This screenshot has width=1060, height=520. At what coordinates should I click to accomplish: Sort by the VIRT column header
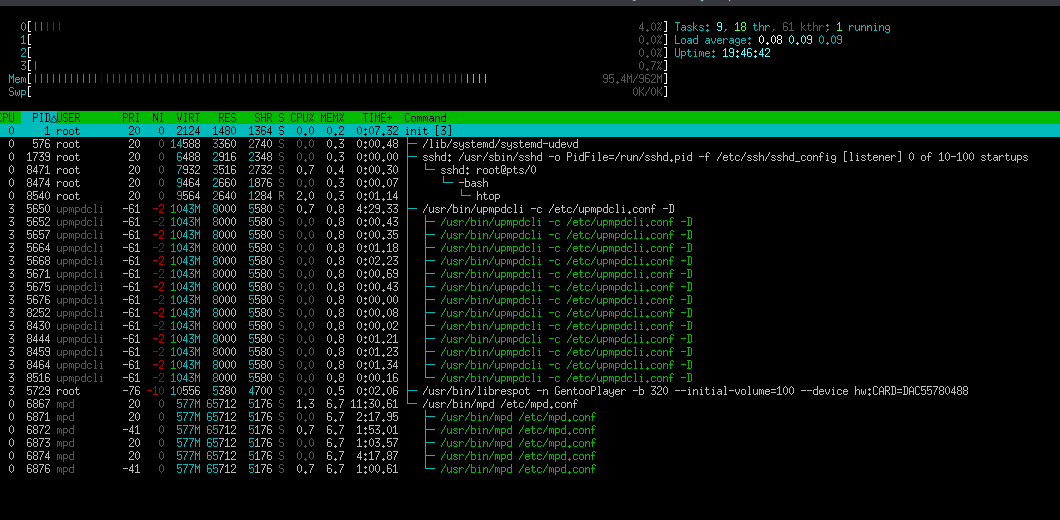pos(188,118)
